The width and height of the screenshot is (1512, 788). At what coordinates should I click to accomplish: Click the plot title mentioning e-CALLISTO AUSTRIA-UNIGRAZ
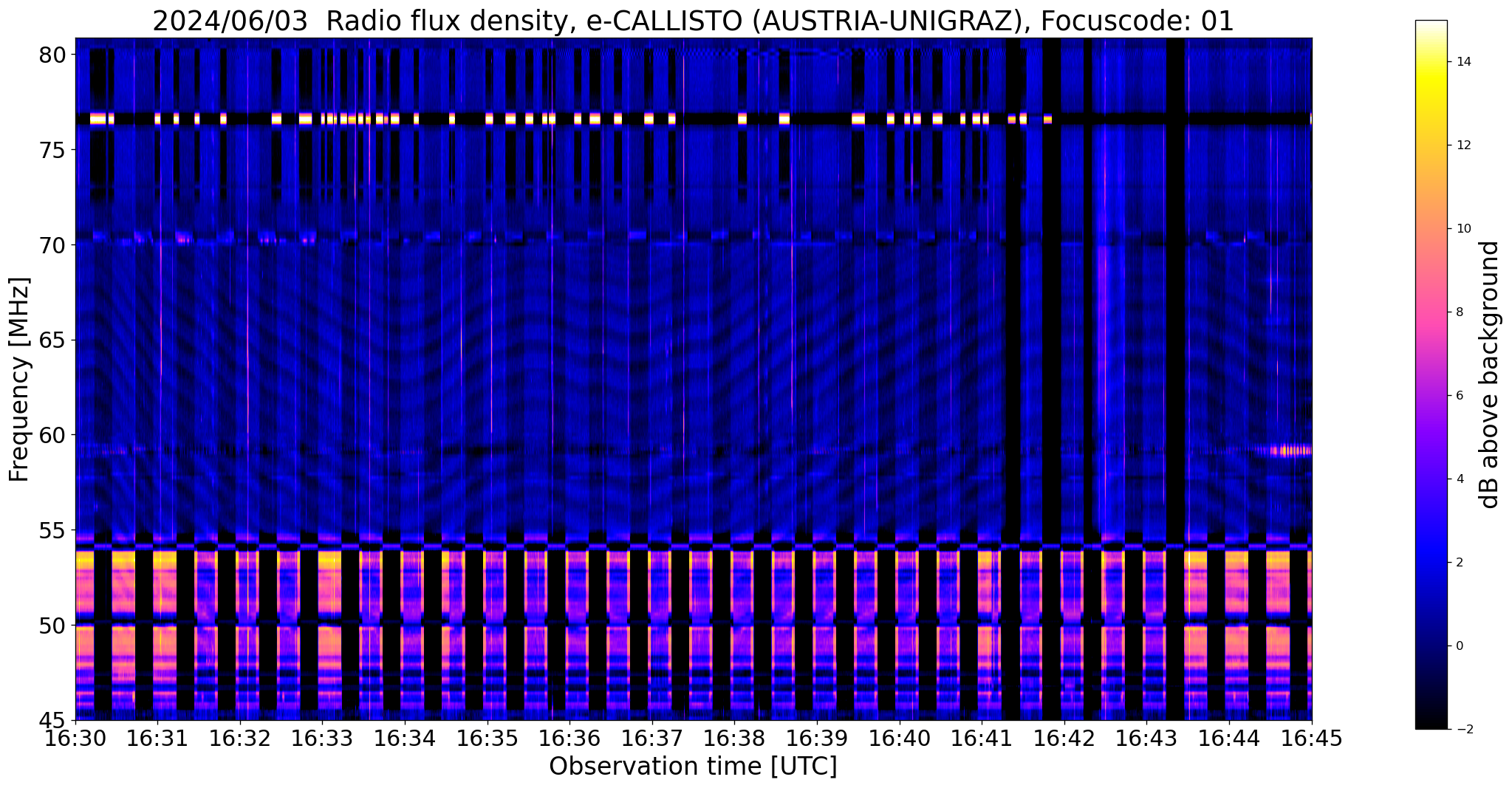pos(693,21)
